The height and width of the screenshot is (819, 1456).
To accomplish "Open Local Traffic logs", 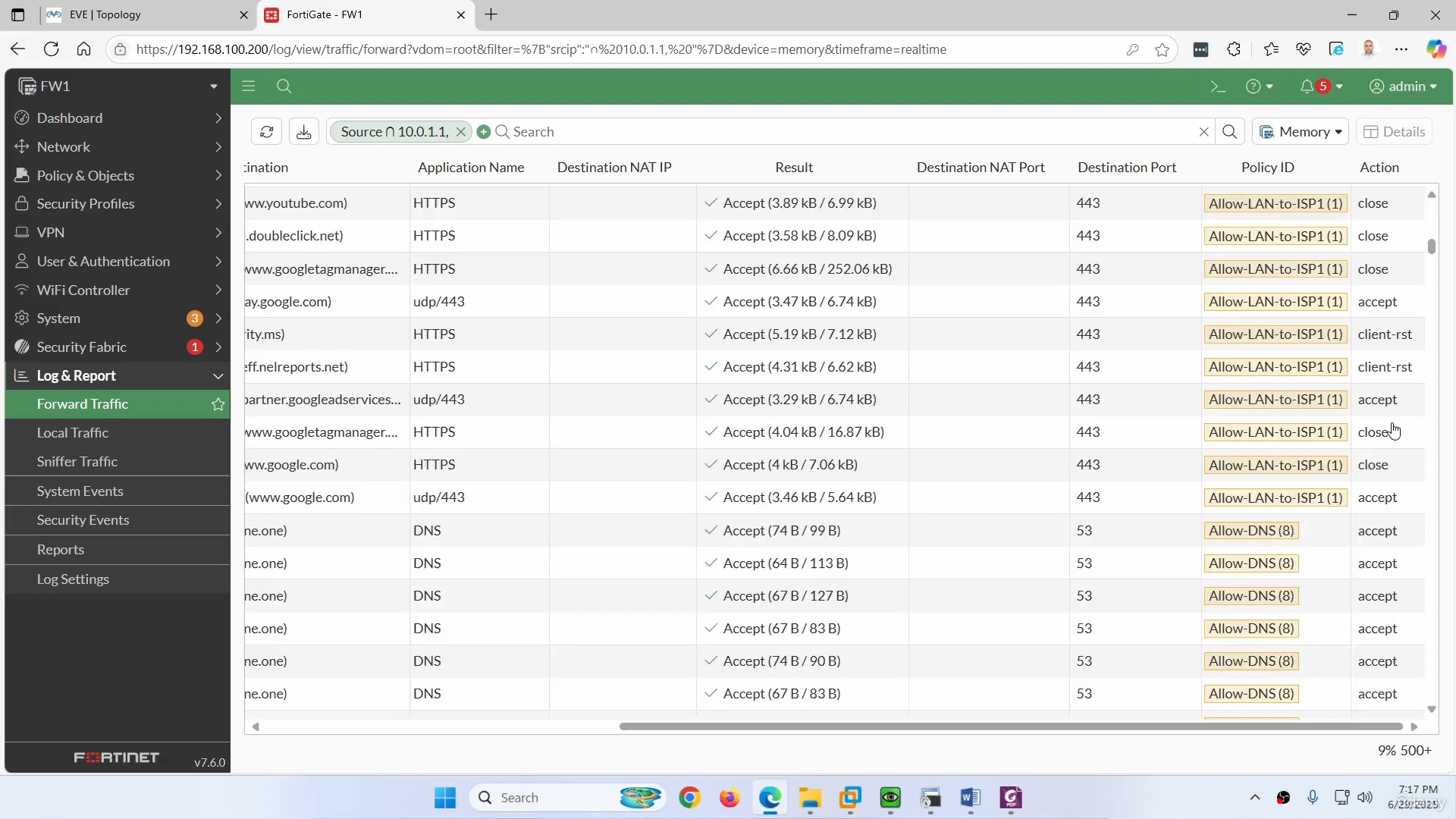I will coord(118,433).
